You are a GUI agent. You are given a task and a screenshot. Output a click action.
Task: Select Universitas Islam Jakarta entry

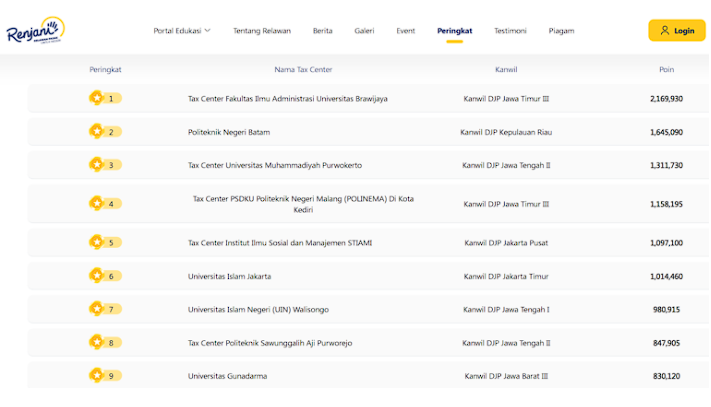[229, 276]
